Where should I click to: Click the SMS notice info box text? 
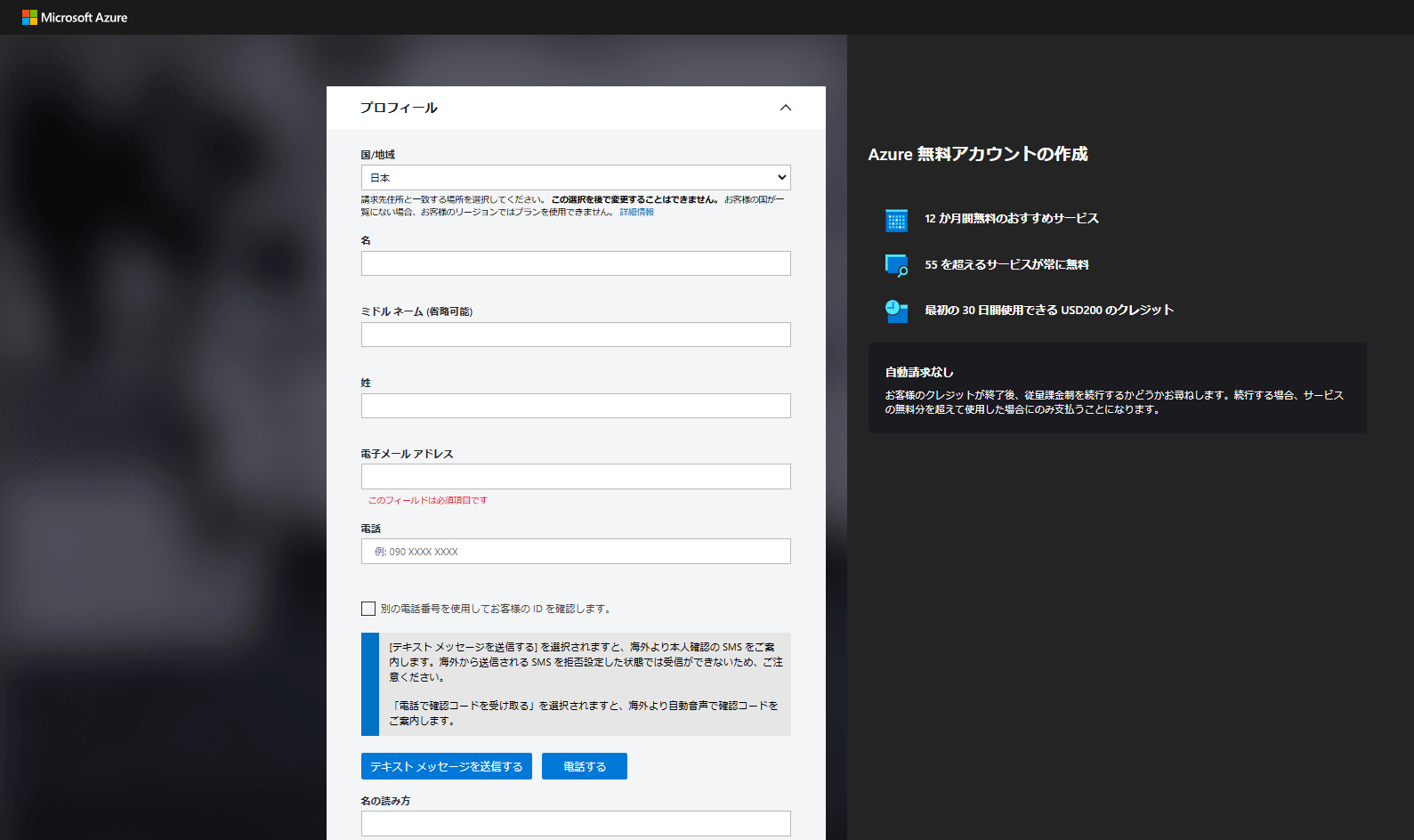coord(586,683)
